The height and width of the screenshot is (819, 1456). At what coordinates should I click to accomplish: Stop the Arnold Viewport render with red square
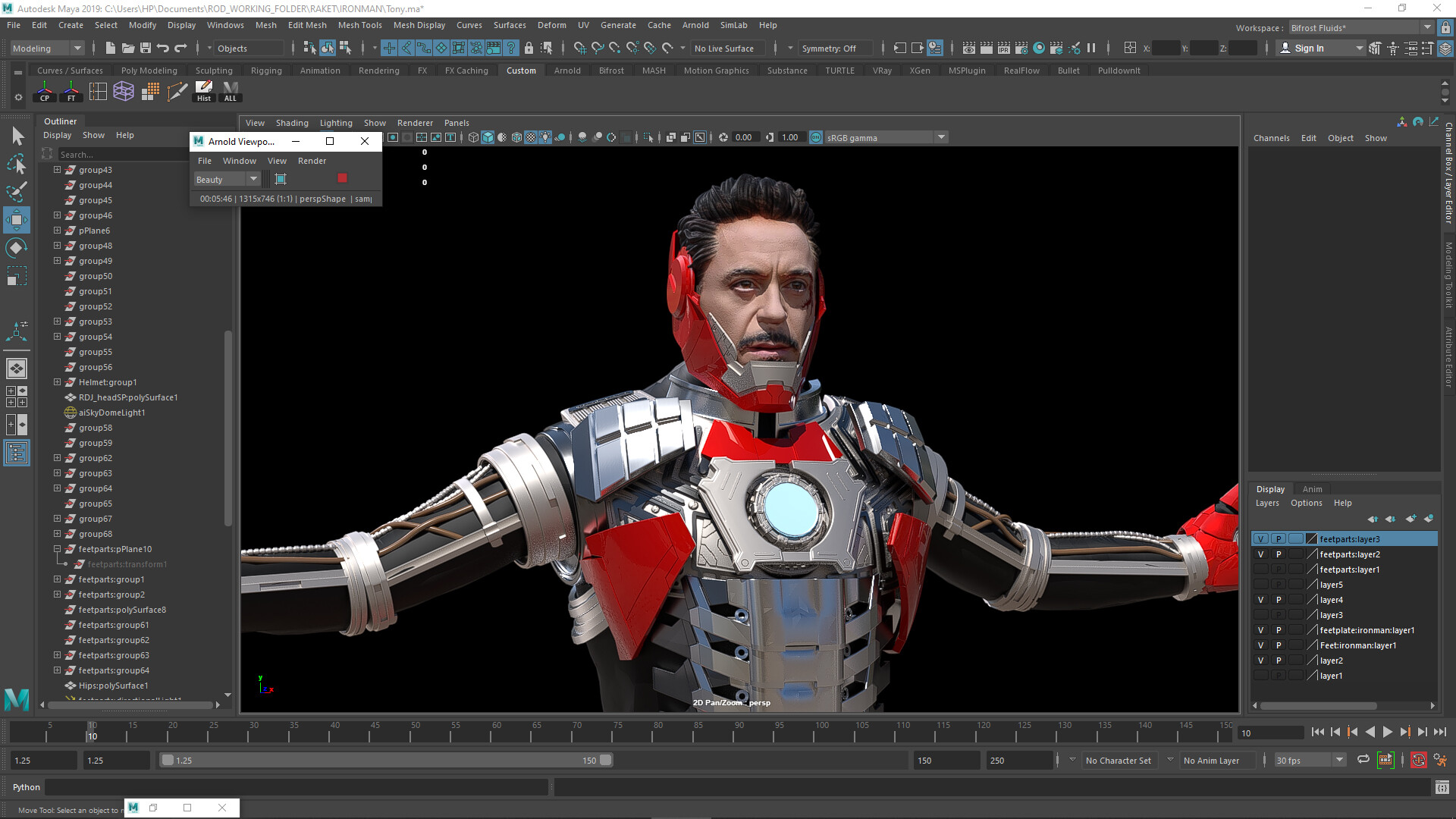[x=343, y=177]
